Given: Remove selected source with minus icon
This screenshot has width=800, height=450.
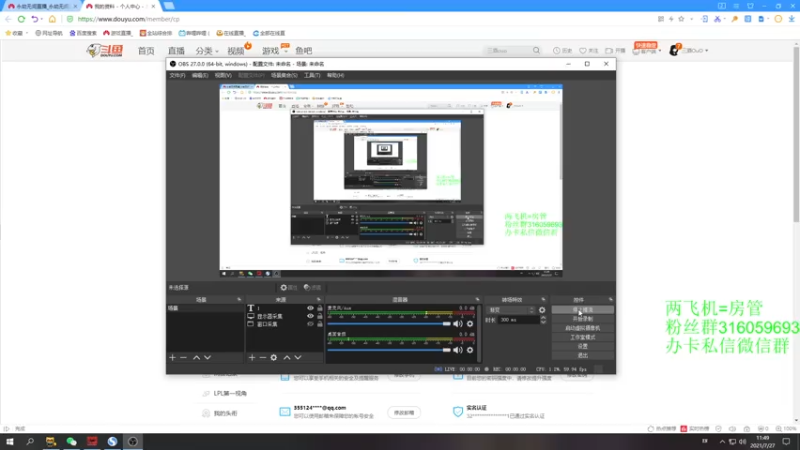Looking at the screenshot, I should point(263,358).
